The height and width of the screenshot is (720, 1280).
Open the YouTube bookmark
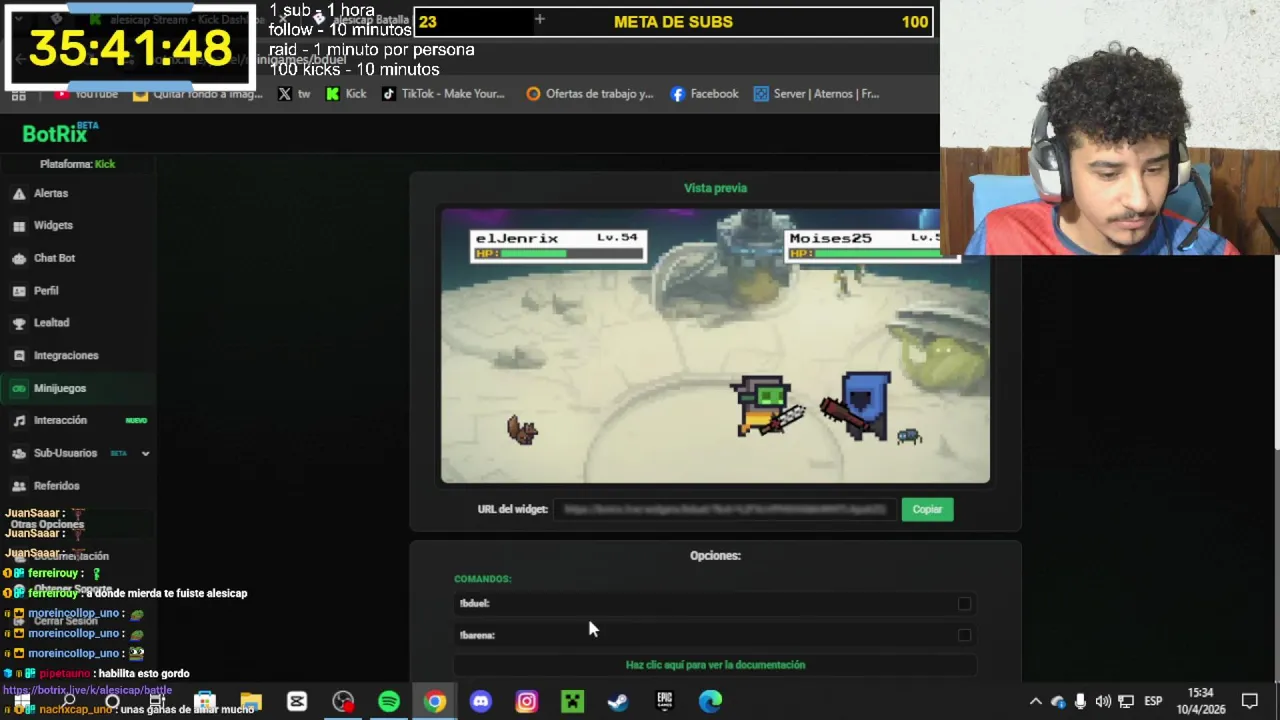pyautogui.click(x=87, y=94)
